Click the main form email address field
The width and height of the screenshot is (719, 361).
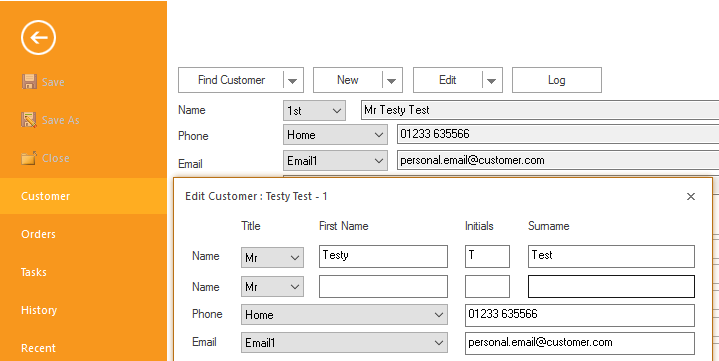tap(558, 160)
